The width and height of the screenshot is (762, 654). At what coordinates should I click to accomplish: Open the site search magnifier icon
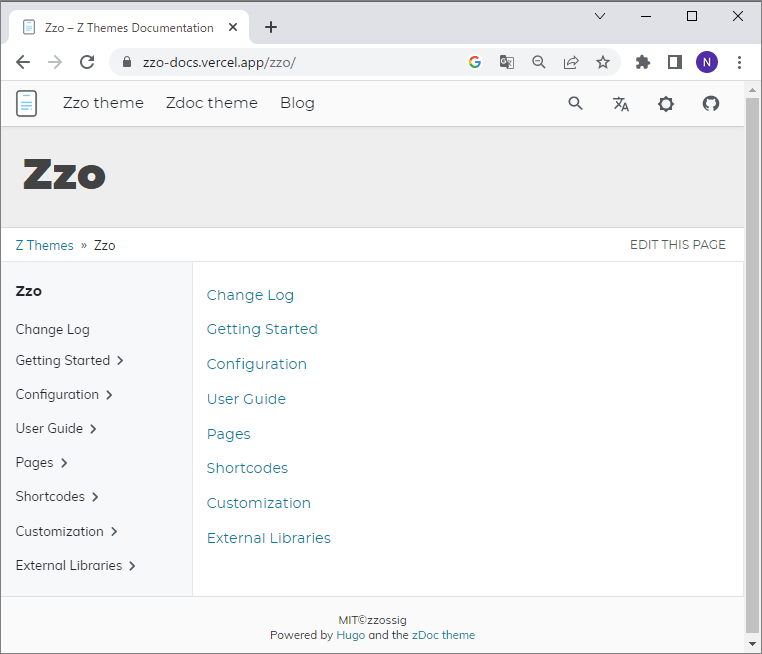575,103
